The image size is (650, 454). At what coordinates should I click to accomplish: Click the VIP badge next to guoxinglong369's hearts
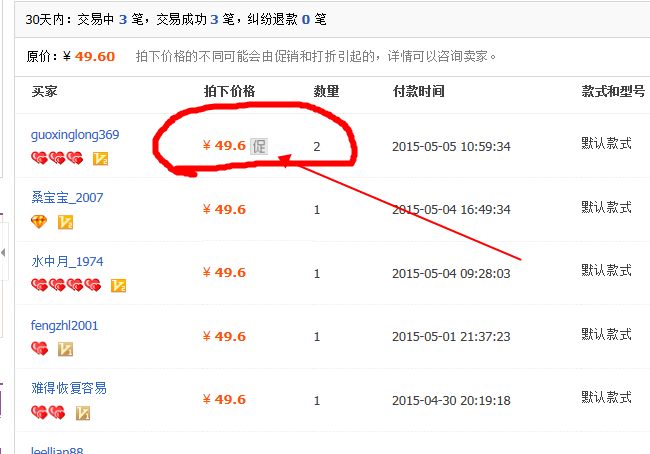pyautogui.click(x=100, y=158)
